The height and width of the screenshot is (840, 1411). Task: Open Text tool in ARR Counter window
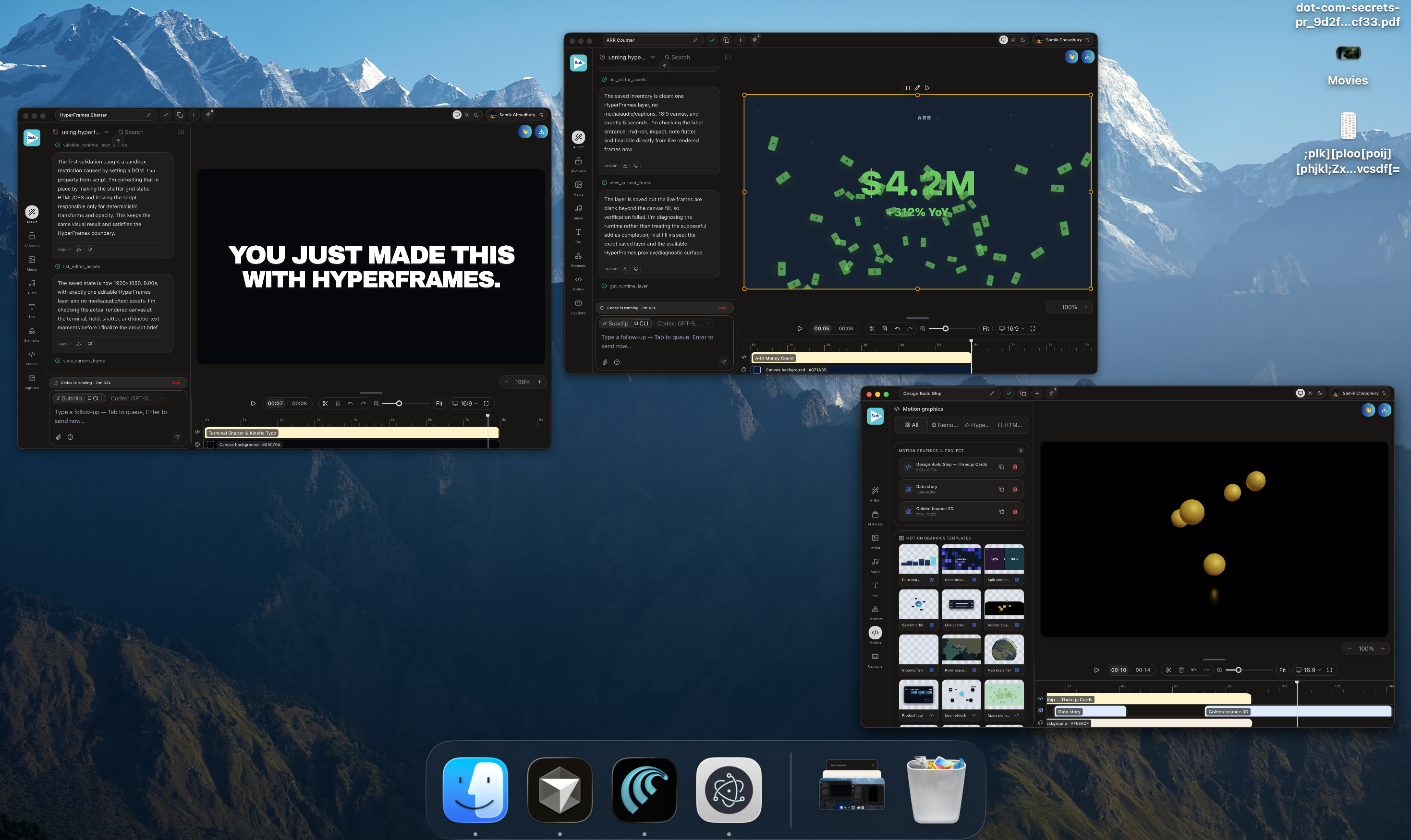578,235
